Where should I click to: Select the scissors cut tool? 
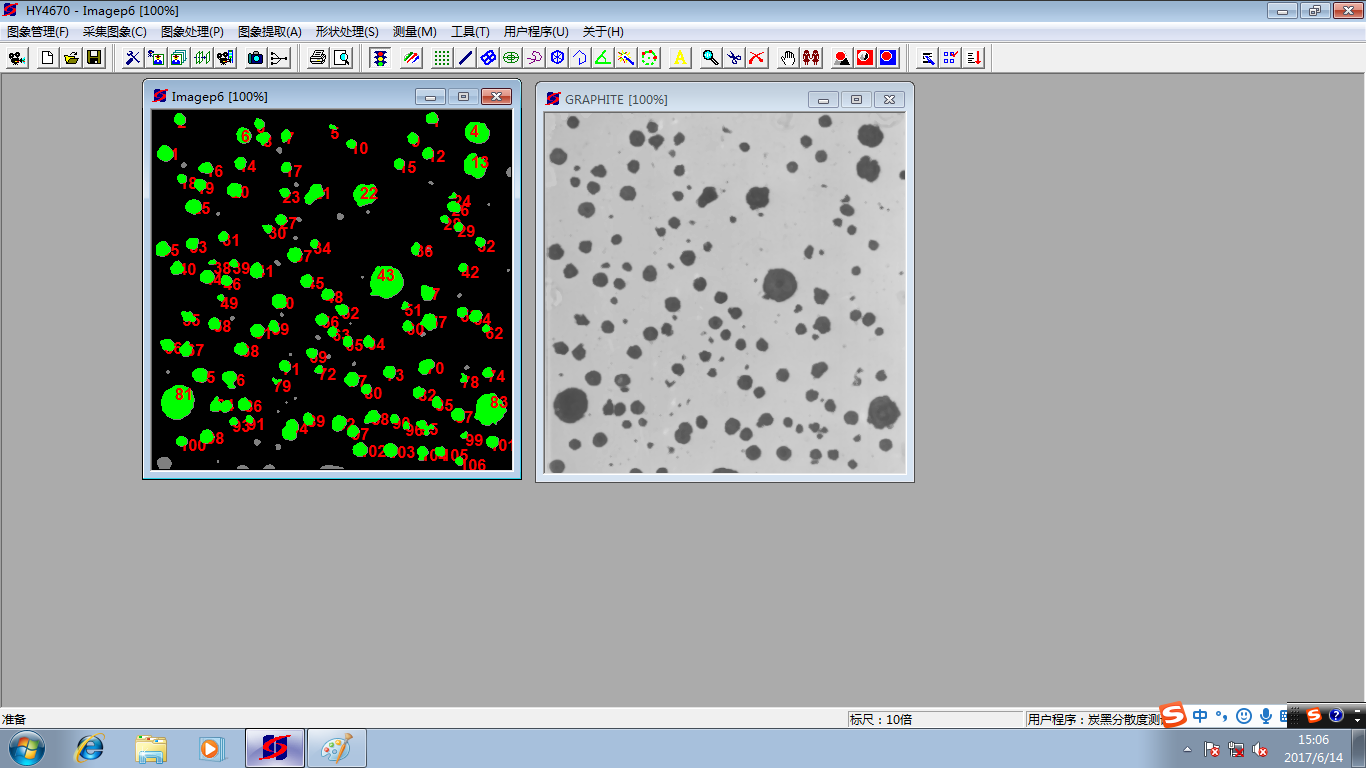(x=733, y=58)
